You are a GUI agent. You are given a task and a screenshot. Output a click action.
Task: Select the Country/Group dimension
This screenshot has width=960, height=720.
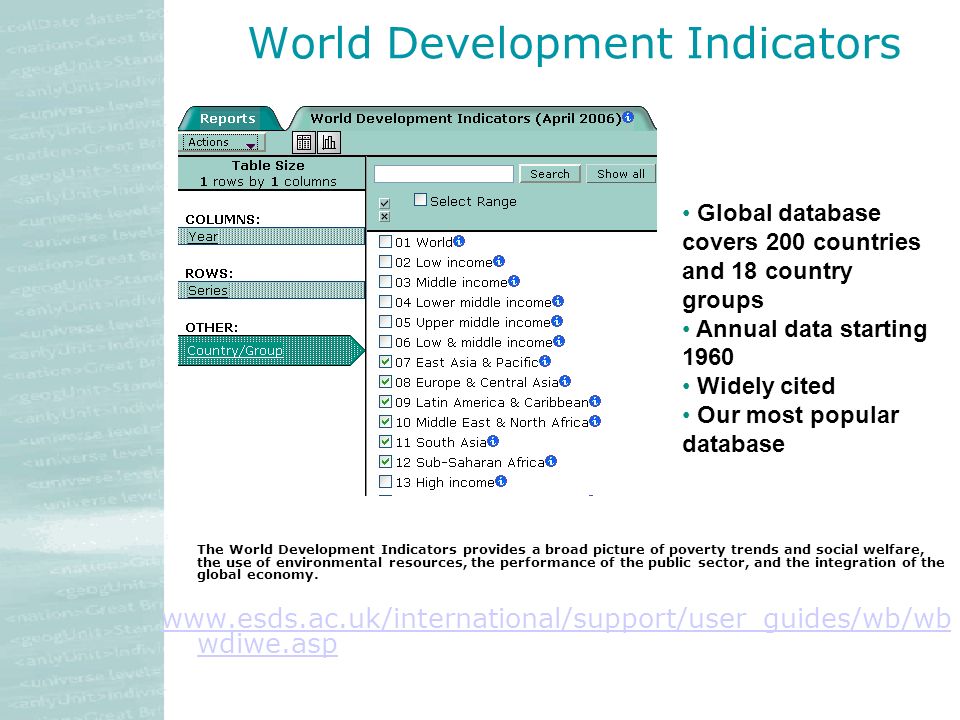coord(270,351)
